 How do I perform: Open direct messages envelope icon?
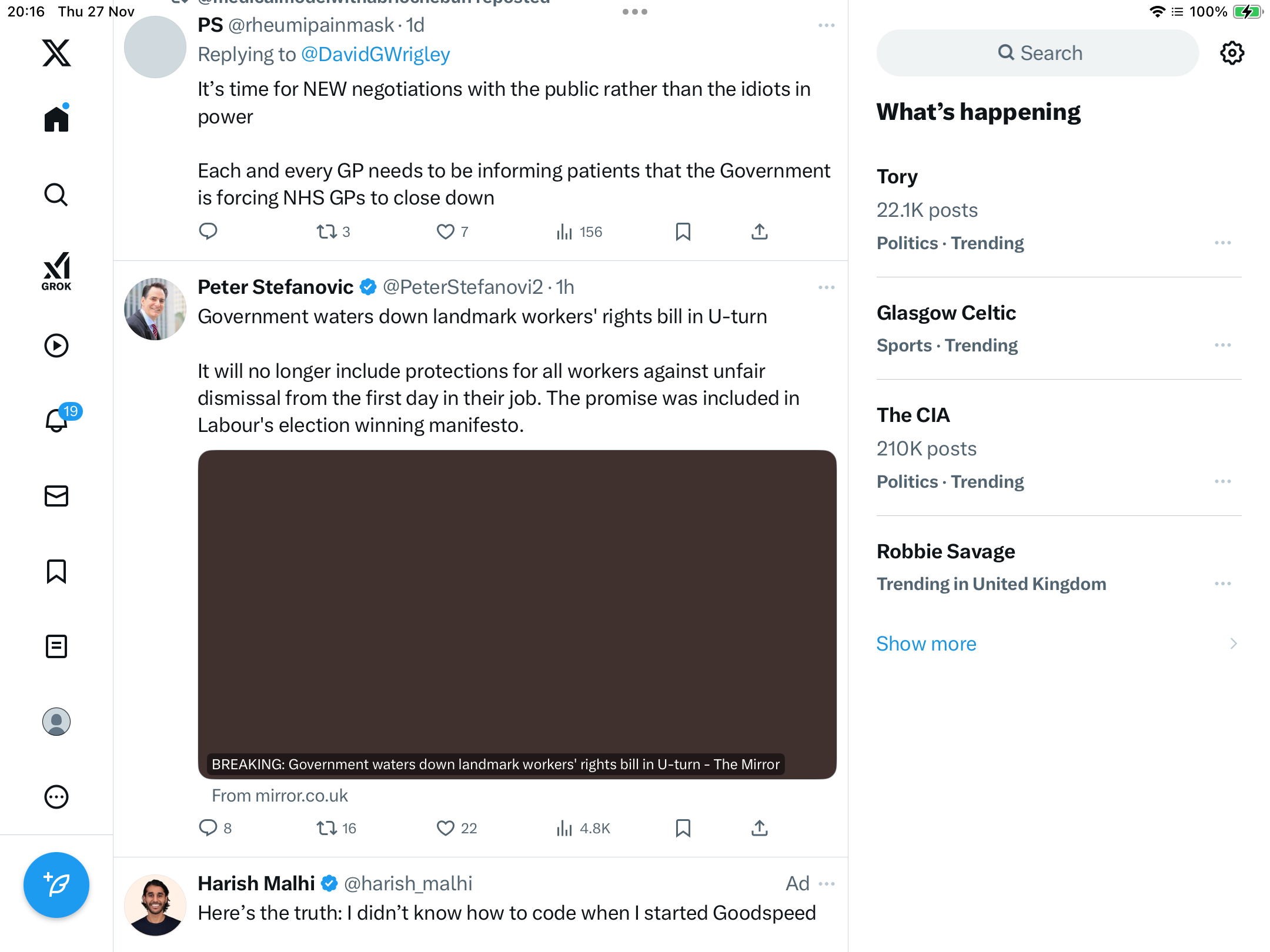[56, 496]
